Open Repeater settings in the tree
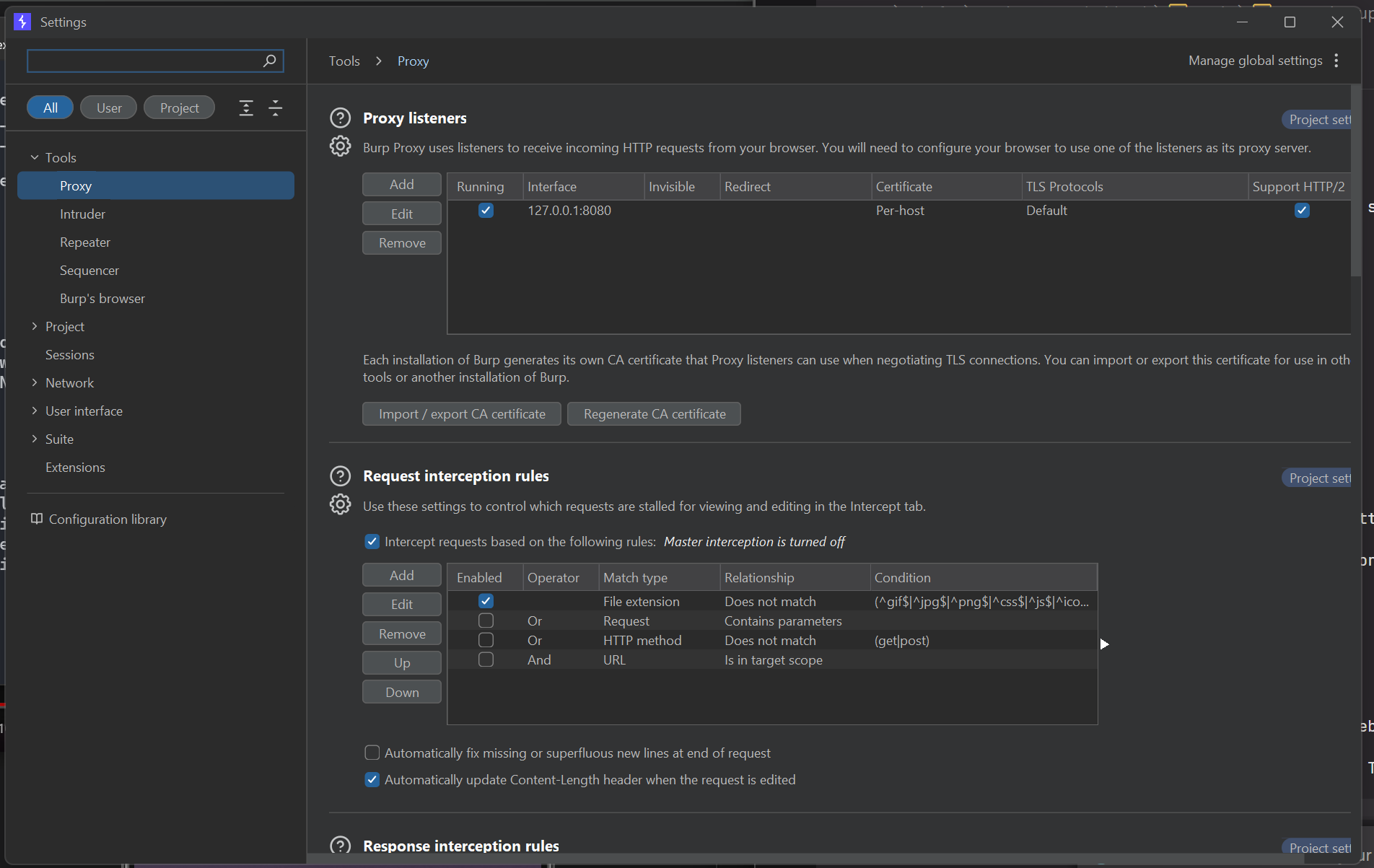The width and height of the screenshot is (1374, 868). (x=85, y=242)
